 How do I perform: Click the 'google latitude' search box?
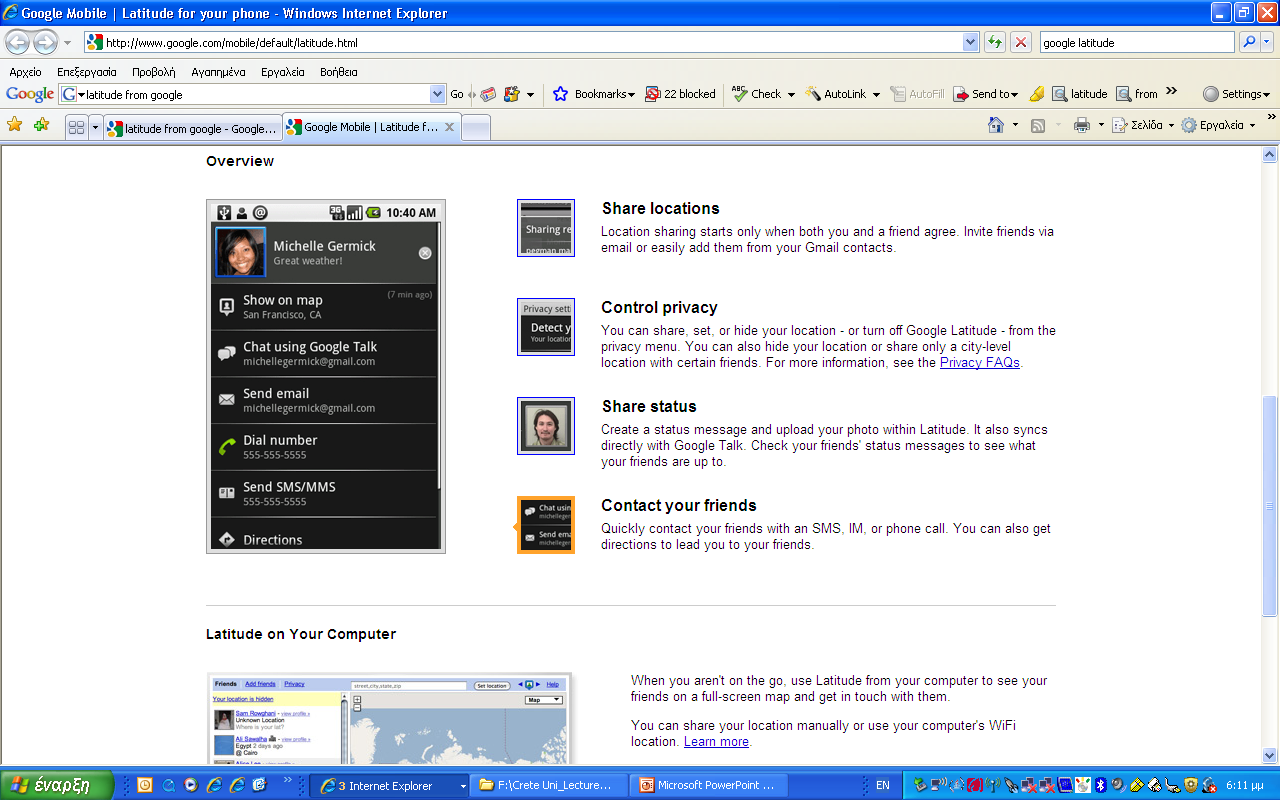1137,42
